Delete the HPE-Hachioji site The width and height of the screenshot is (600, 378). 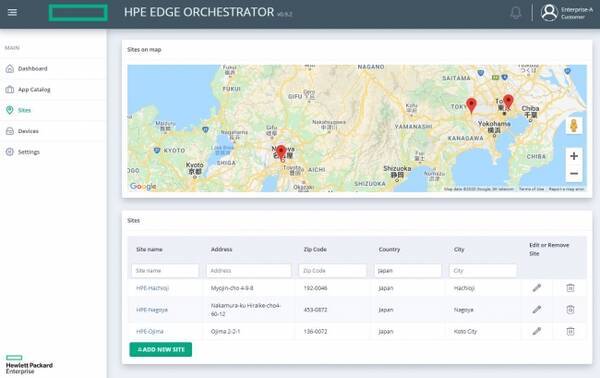click(570, 288)
